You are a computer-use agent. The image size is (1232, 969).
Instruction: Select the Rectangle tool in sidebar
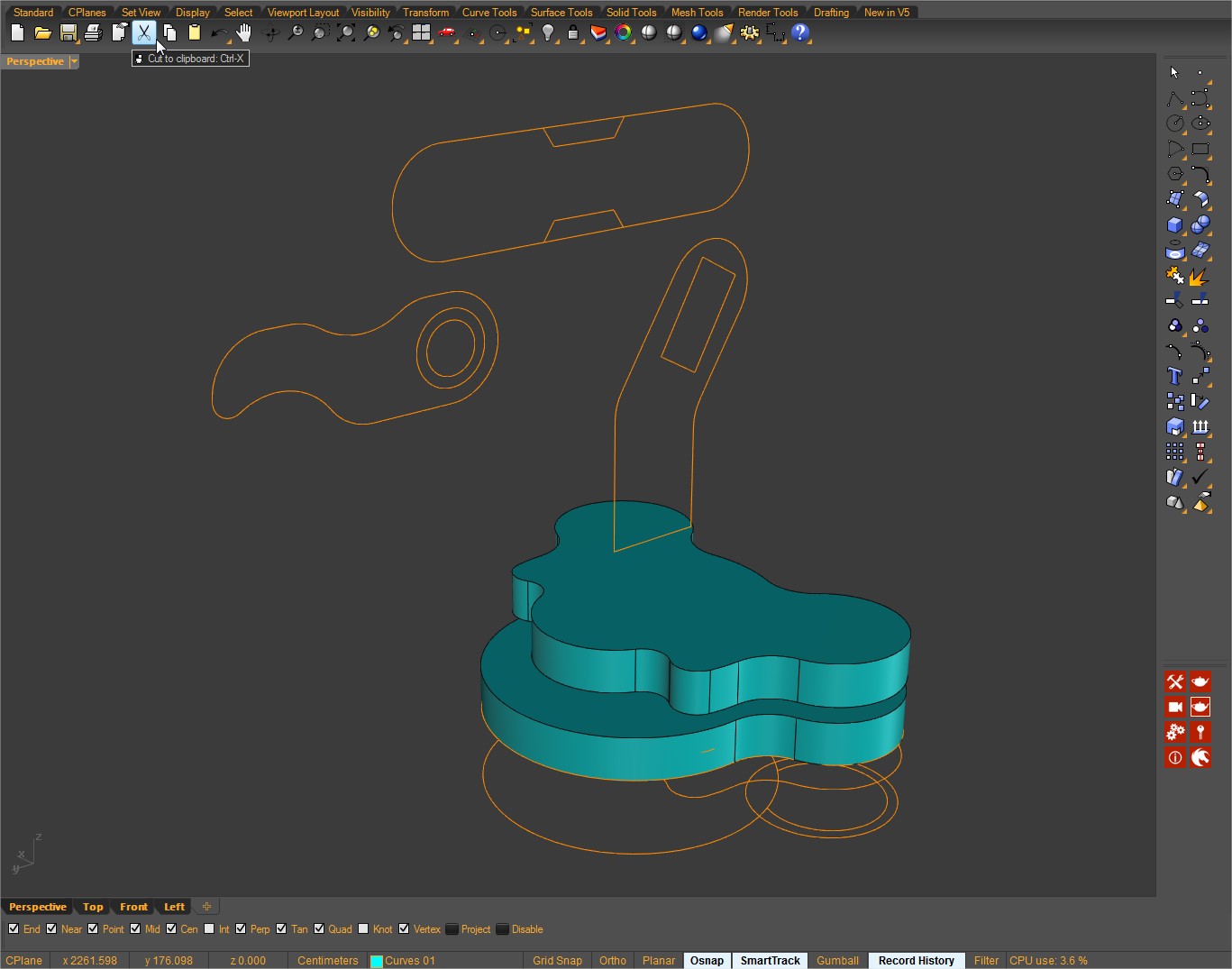1200,149
